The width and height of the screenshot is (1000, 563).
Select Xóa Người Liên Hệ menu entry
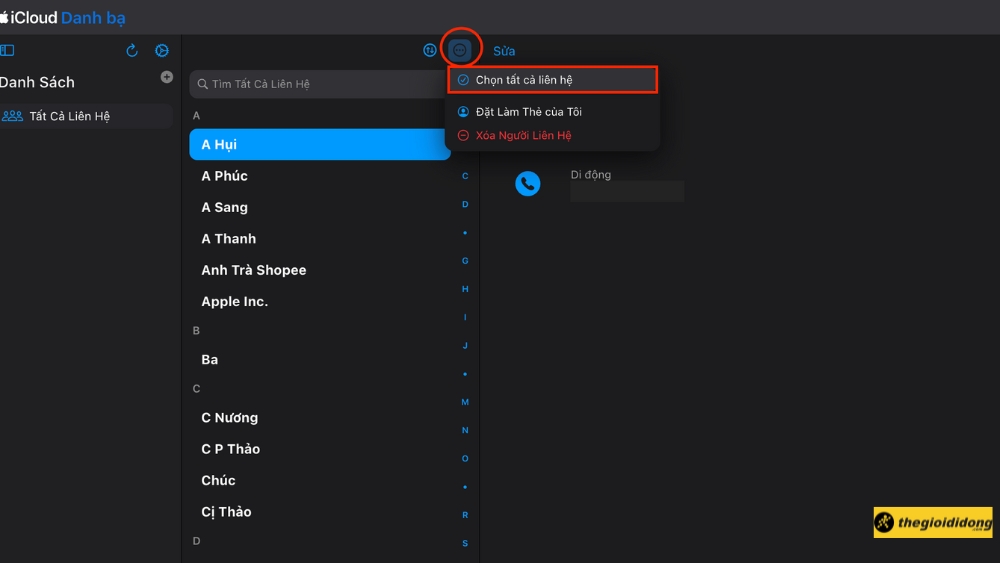pyautogui.click(x=523, y=135)
